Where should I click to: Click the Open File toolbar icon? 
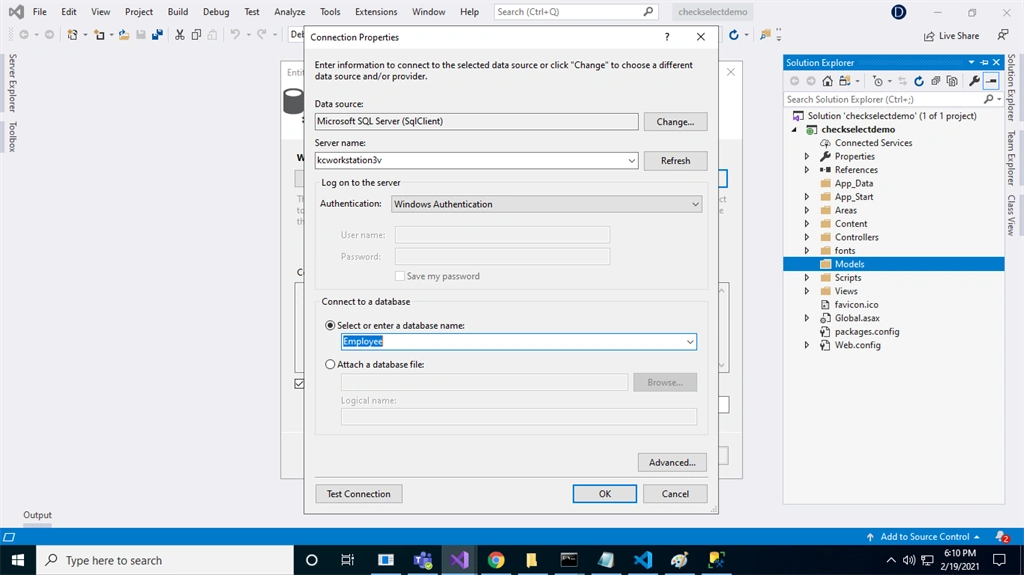click(x=123, y=35)
